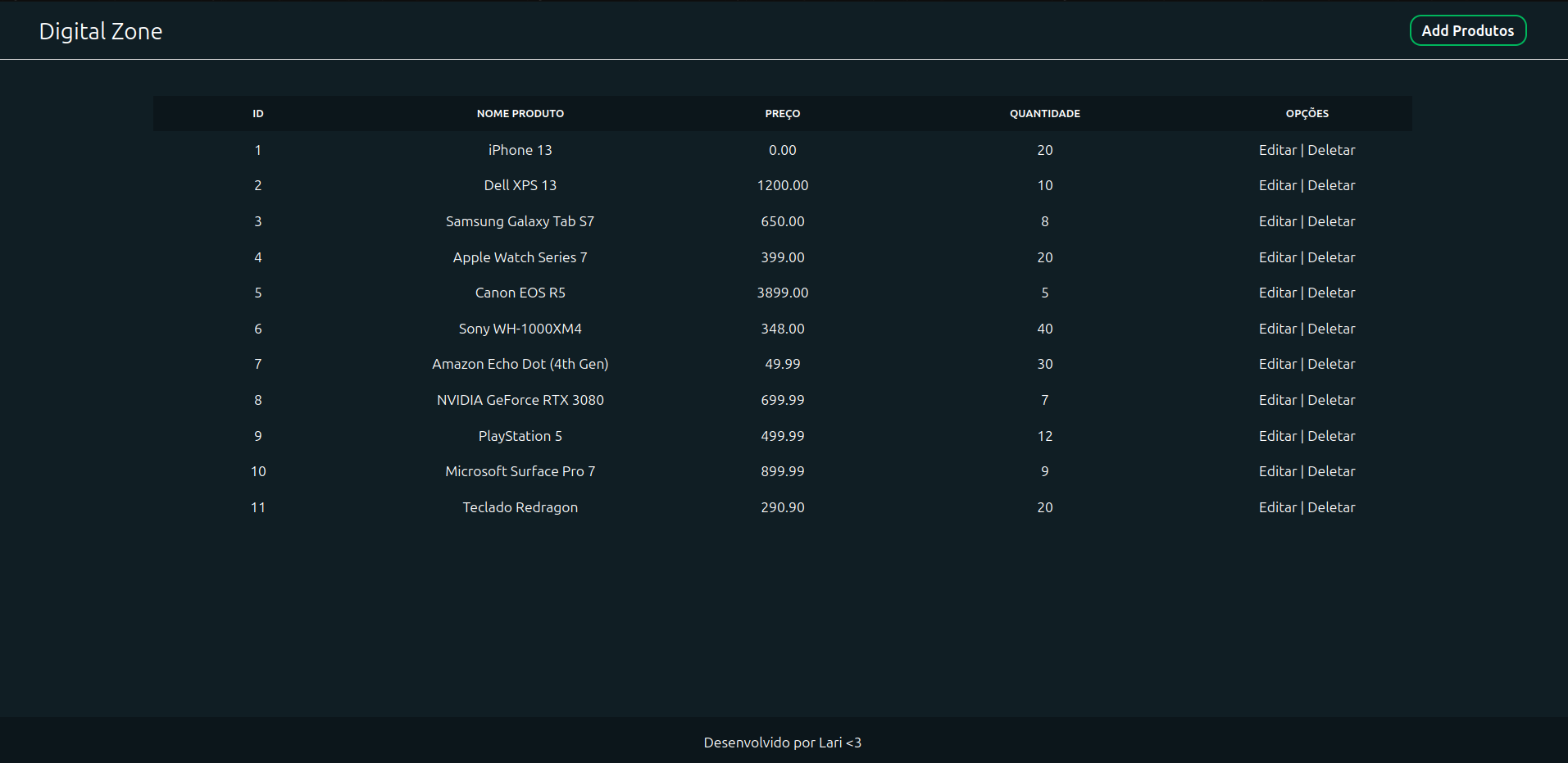
Task: Delete the Dell XPS 13 entry
Action: pos(1331,185)
